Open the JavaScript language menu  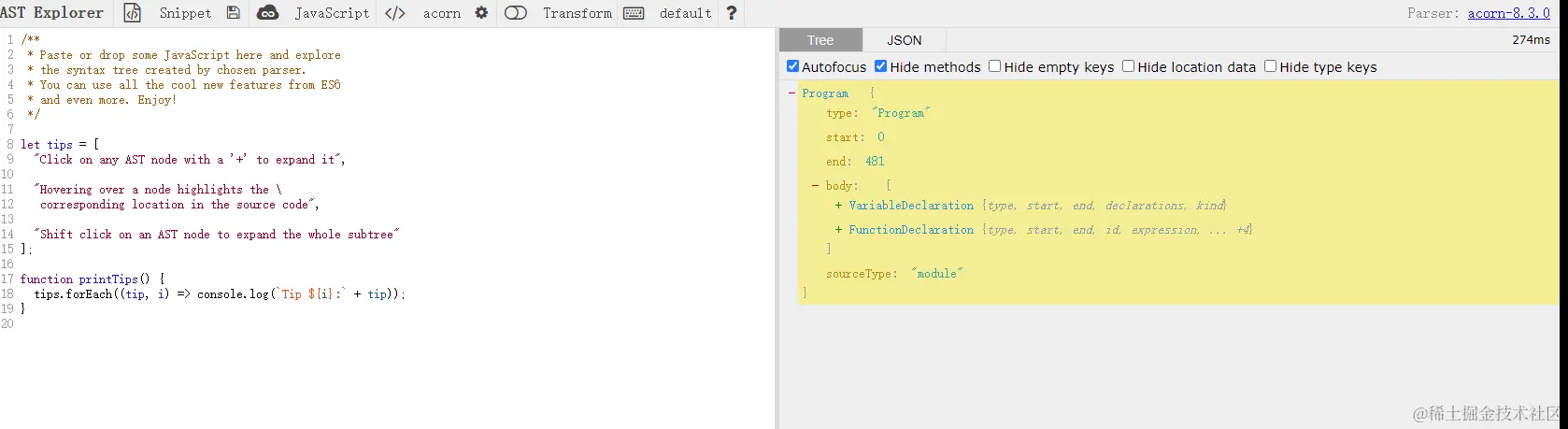click(332, 13)
